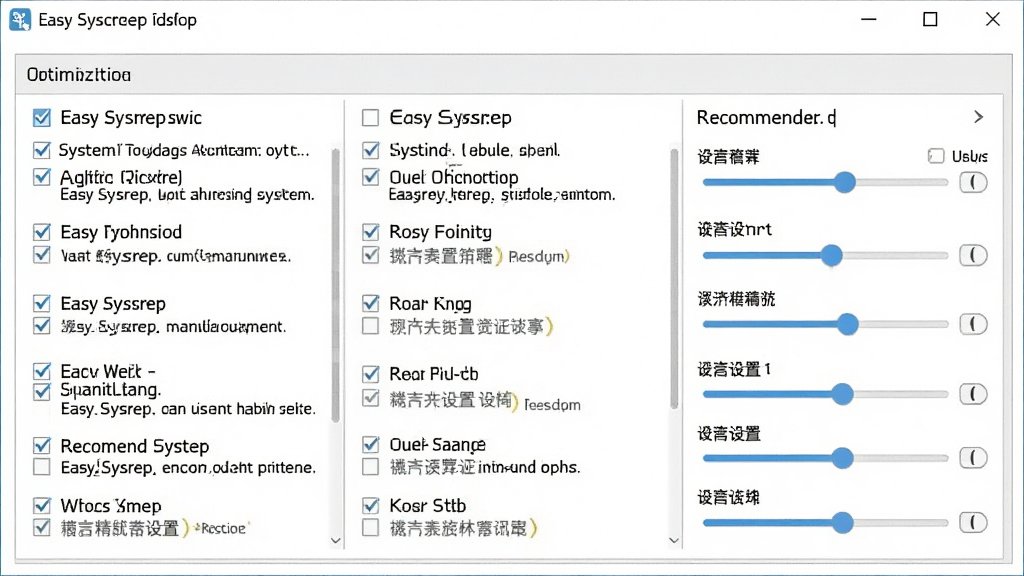Click the value box beside the first slider
The height and width of the screenshot is (576, 1024).
[973, 182]
